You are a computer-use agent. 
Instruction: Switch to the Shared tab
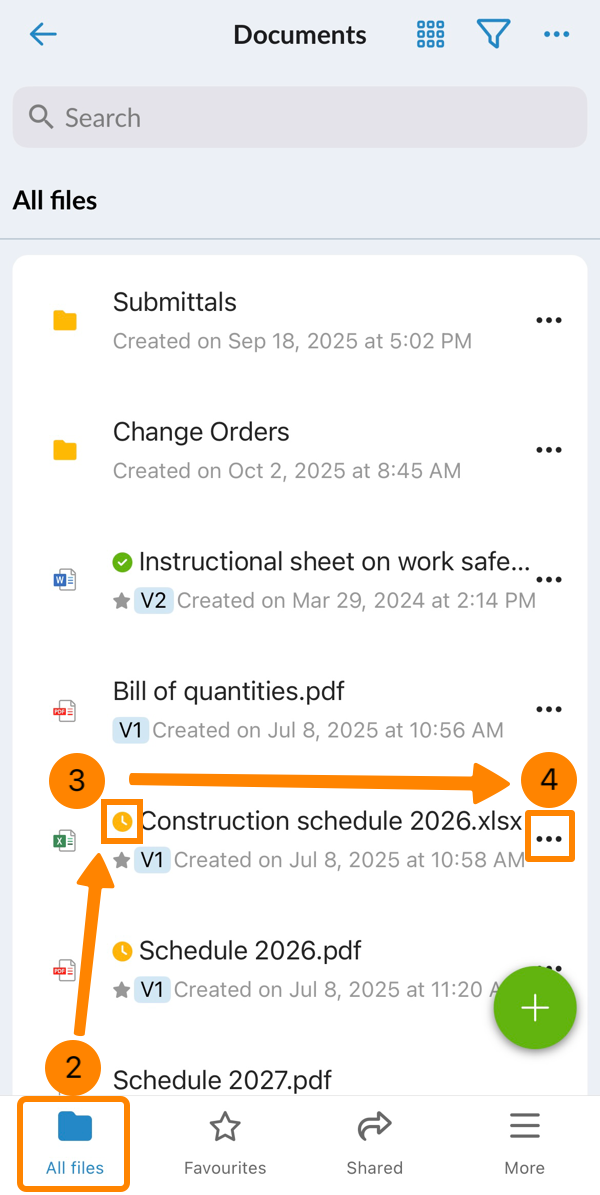tap(374, 1143)
